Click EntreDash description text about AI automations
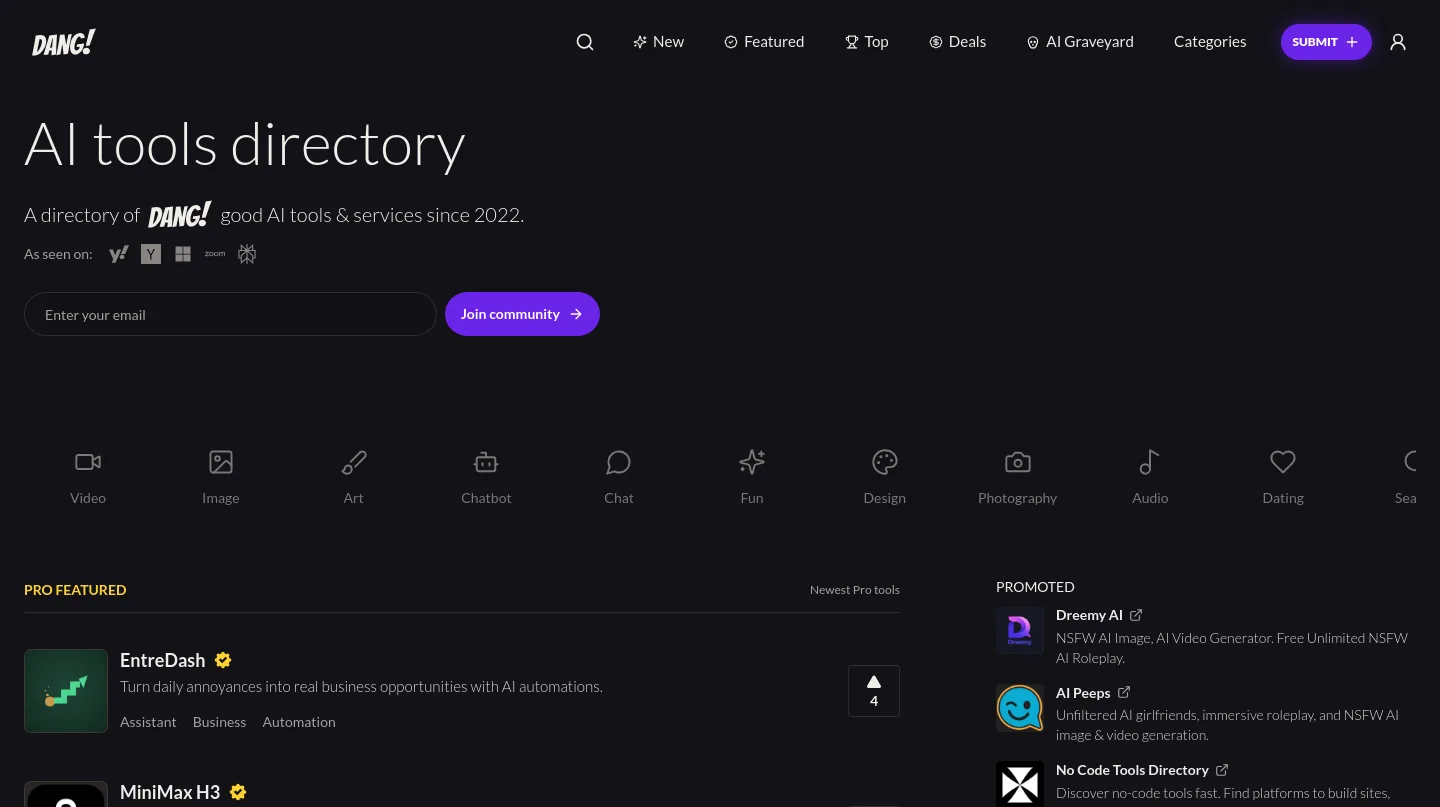The width and height of the screenshot is (1440, 807). tap(361, 687)
